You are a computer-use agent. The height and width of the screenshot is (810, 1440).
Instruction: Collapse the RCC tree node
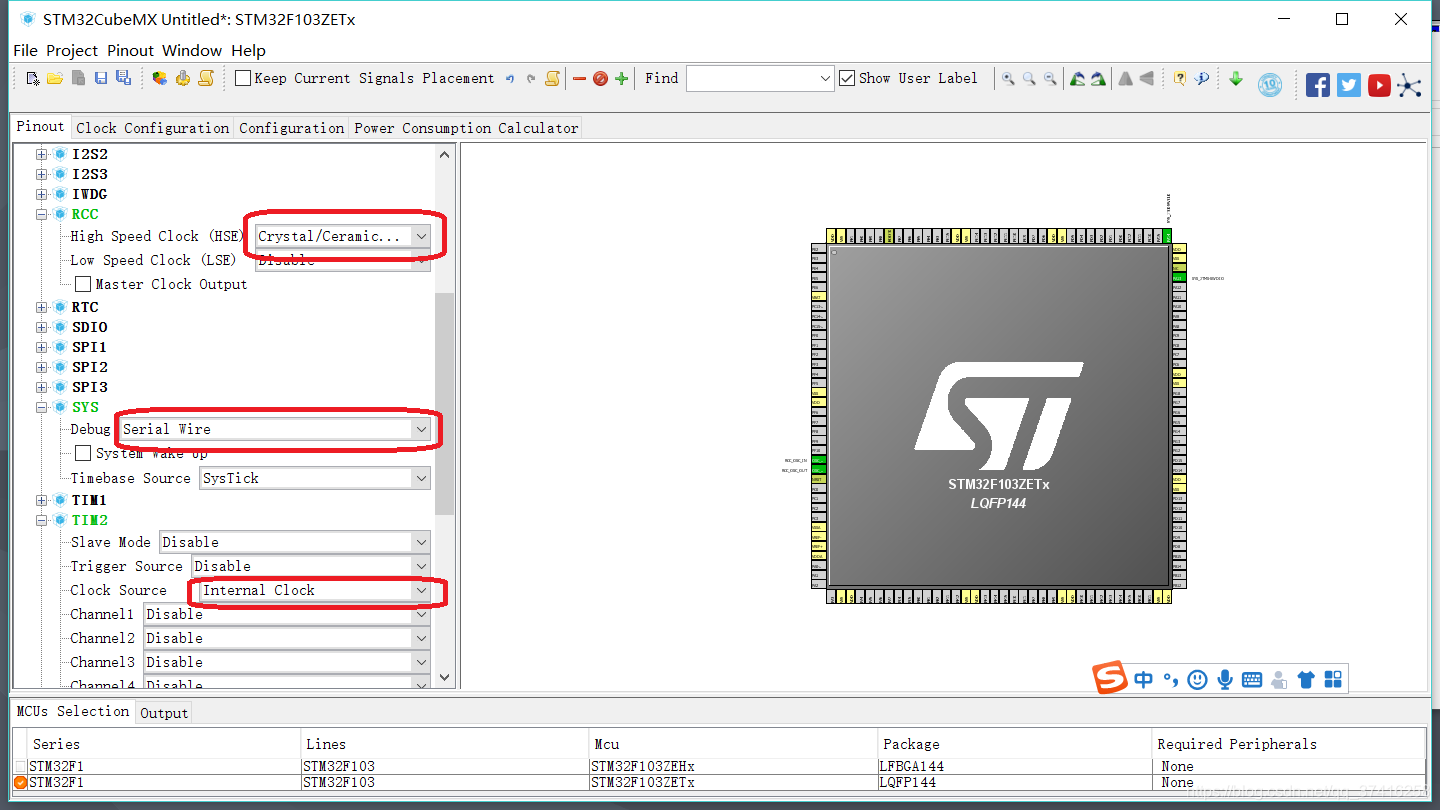pos(42,214)
